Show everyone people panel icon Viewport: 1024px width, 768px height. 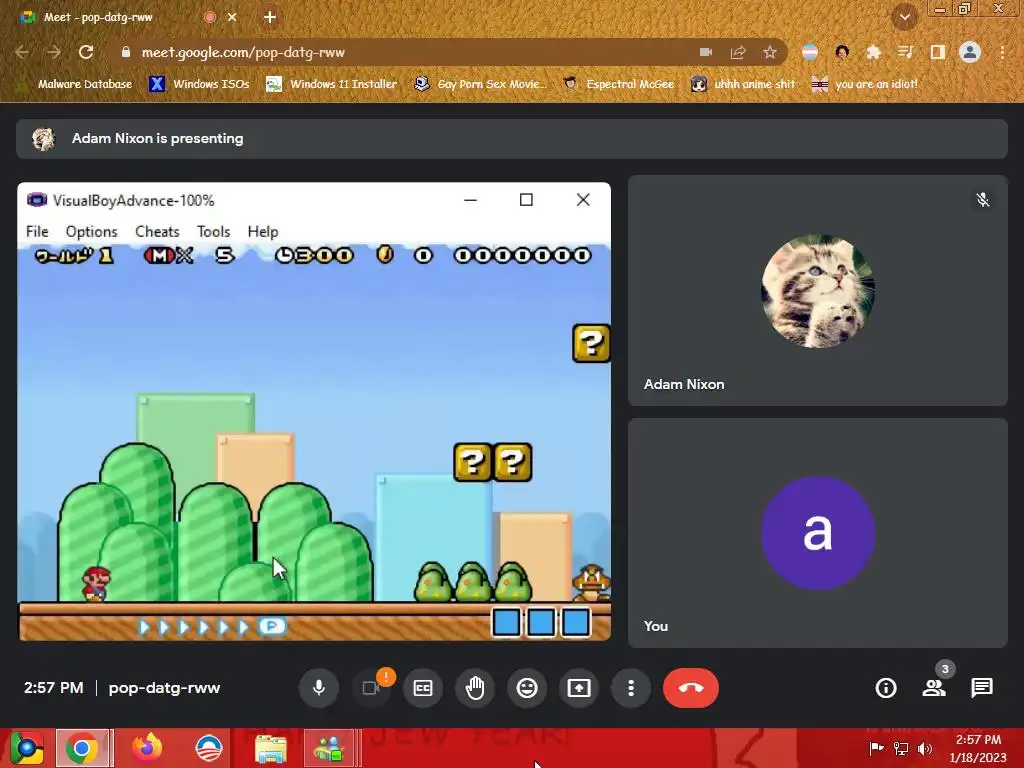[934, 688]
